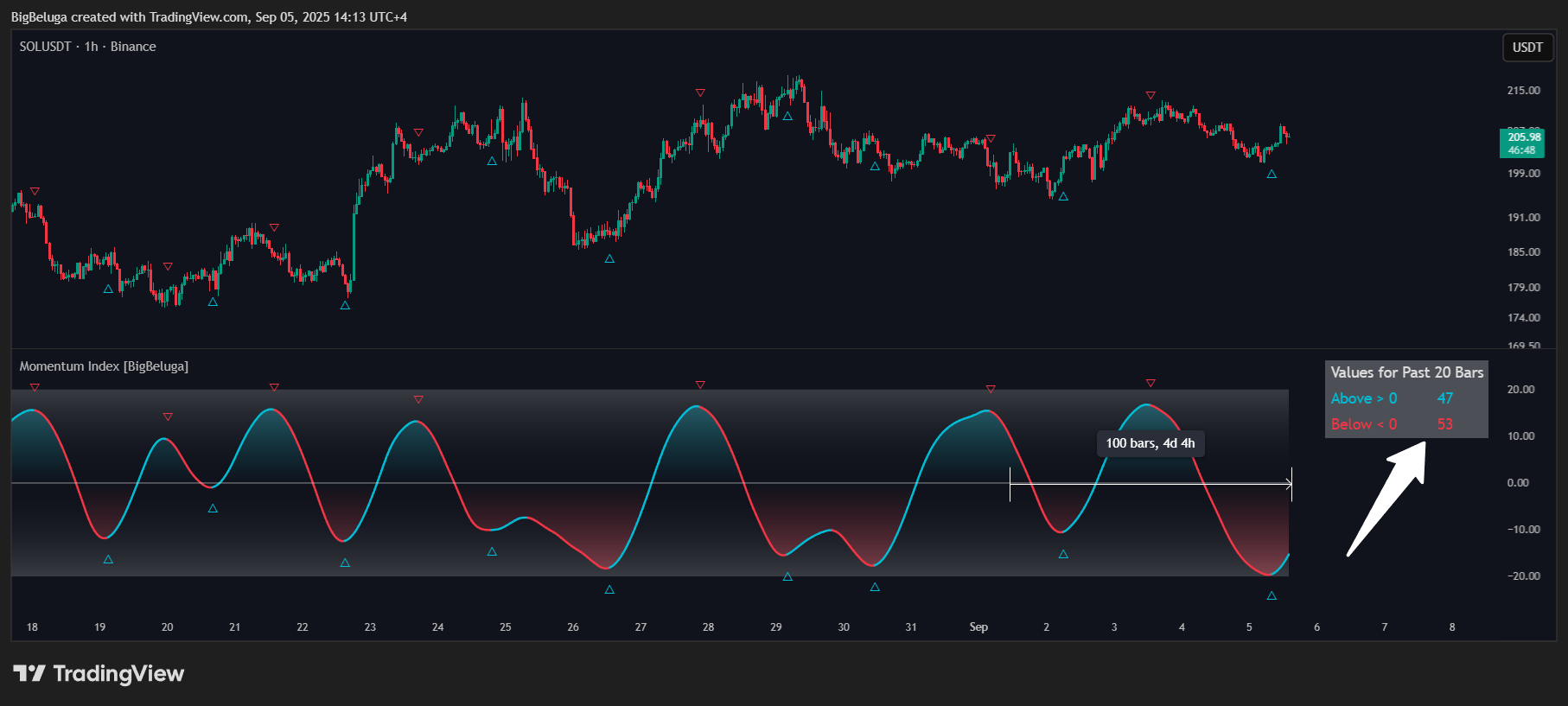Click the 179.00 price axis label
The width and height of the screenshot is (1568, 706).
pyautogui.click(x=1524, y=288)
